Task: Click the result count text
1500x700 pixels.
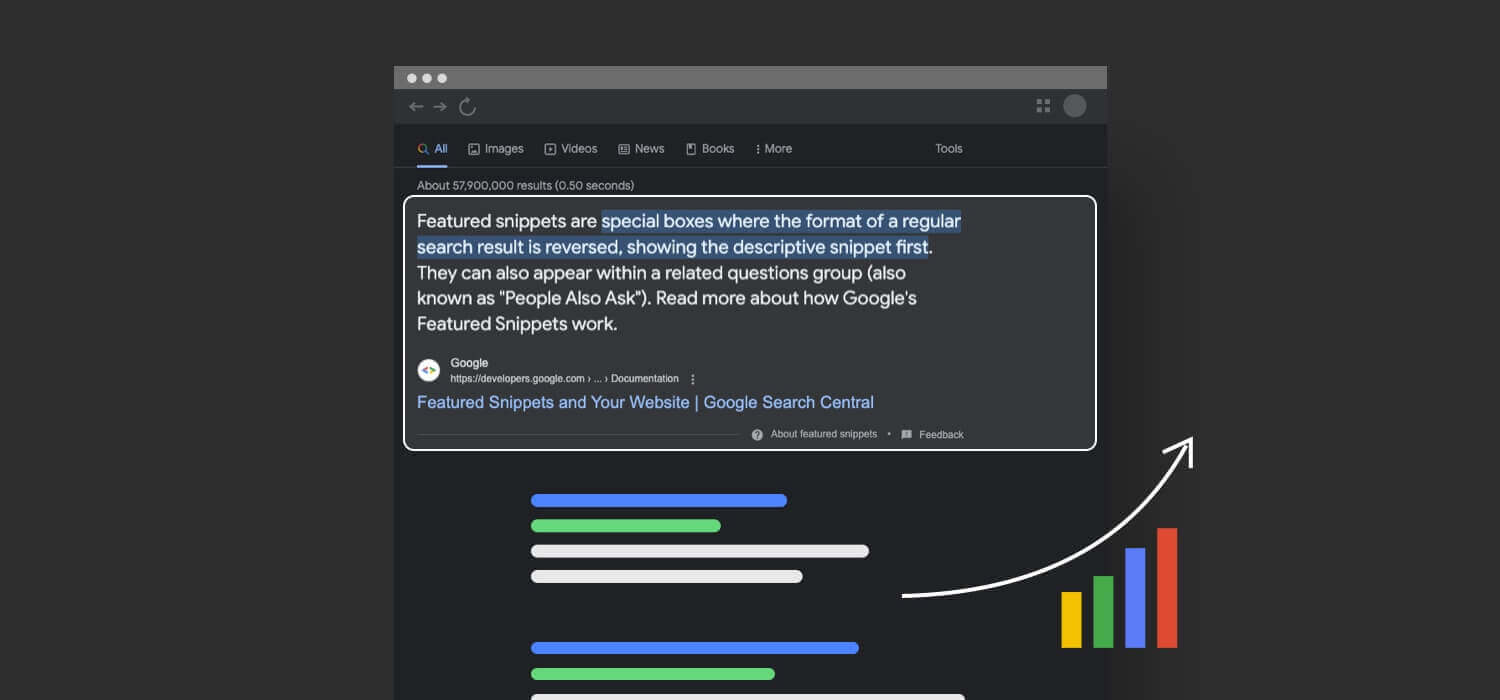Action: pos(525,185)
